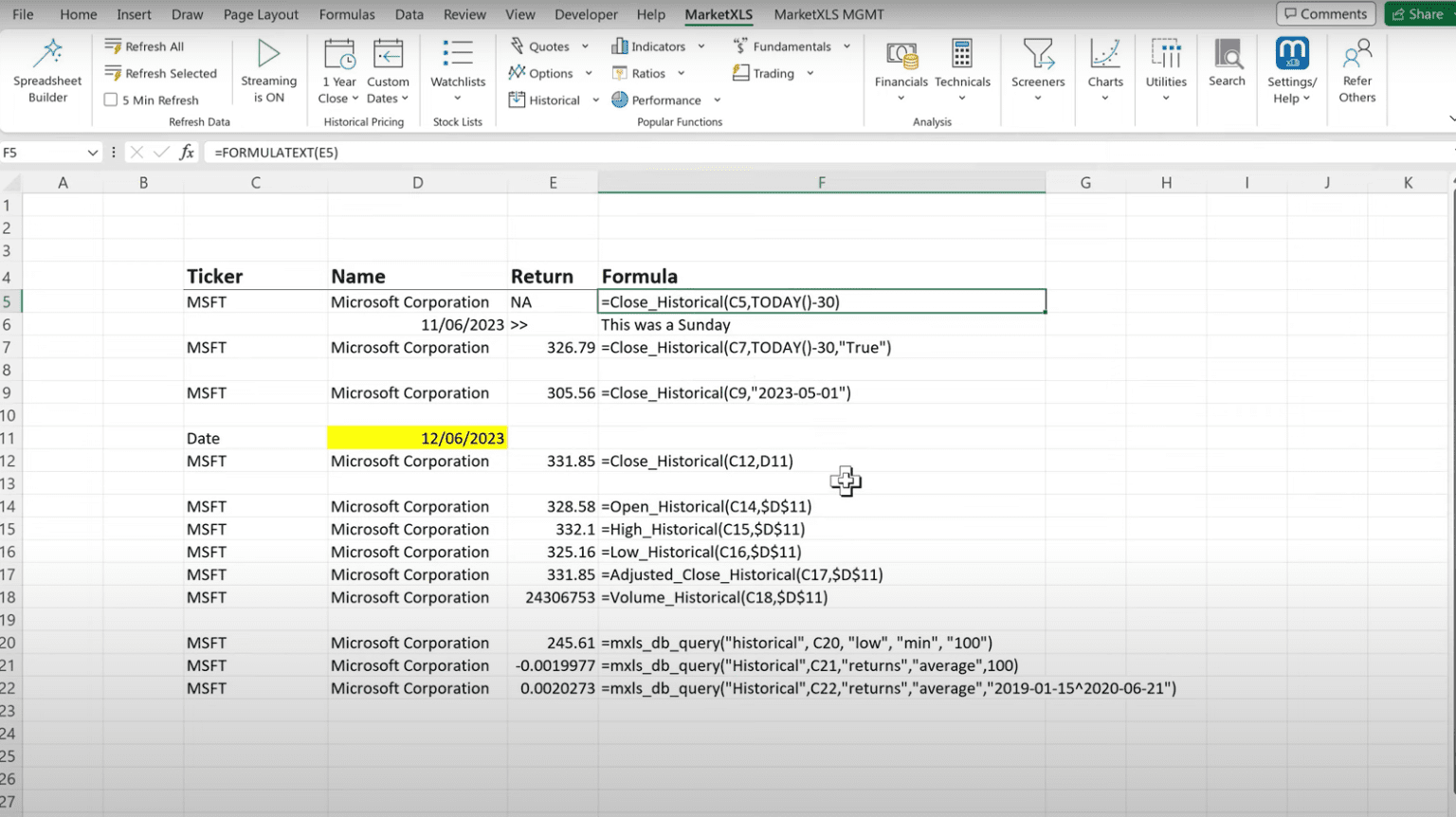Click the Indicators chart icon
Screen dimensions: 1456x817
[x=619, y=45]
